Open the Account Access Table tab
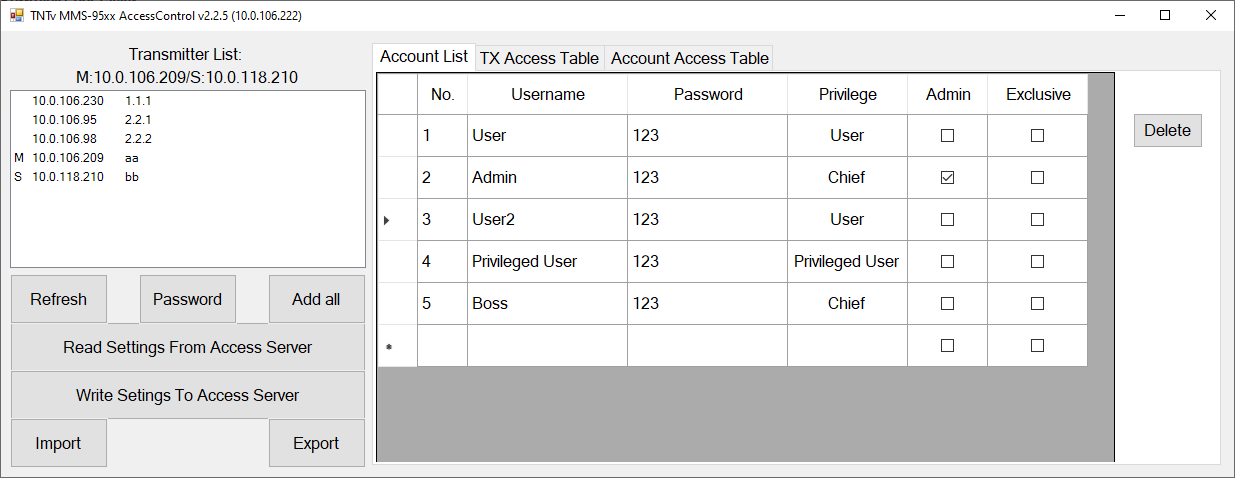Image resolution: width=1235 pixels, height=478 pixels. (689, 58)
